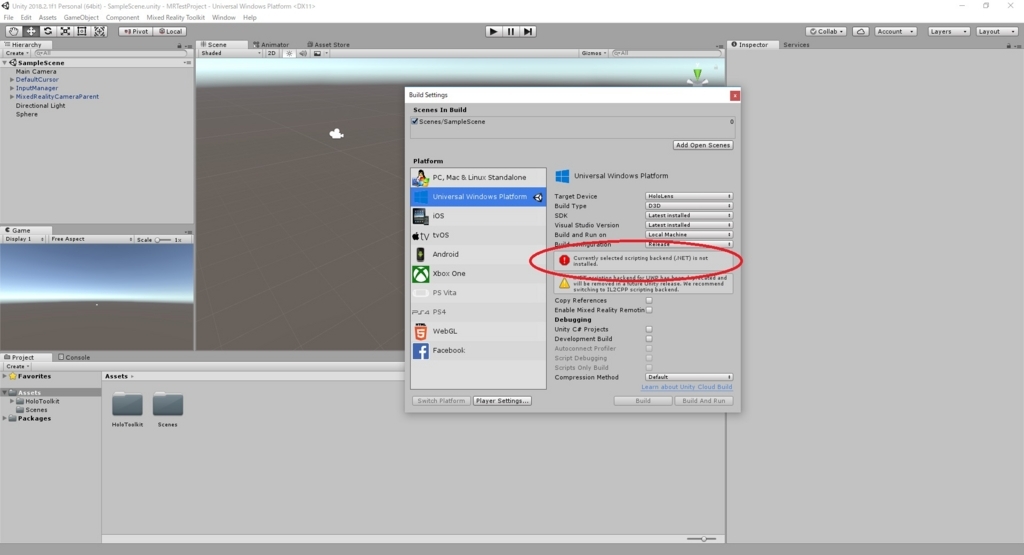This screenshot has width=1024, height=555.
Task: Open HoloToolkit folder thumbnail in Assets
Action: 127,405
